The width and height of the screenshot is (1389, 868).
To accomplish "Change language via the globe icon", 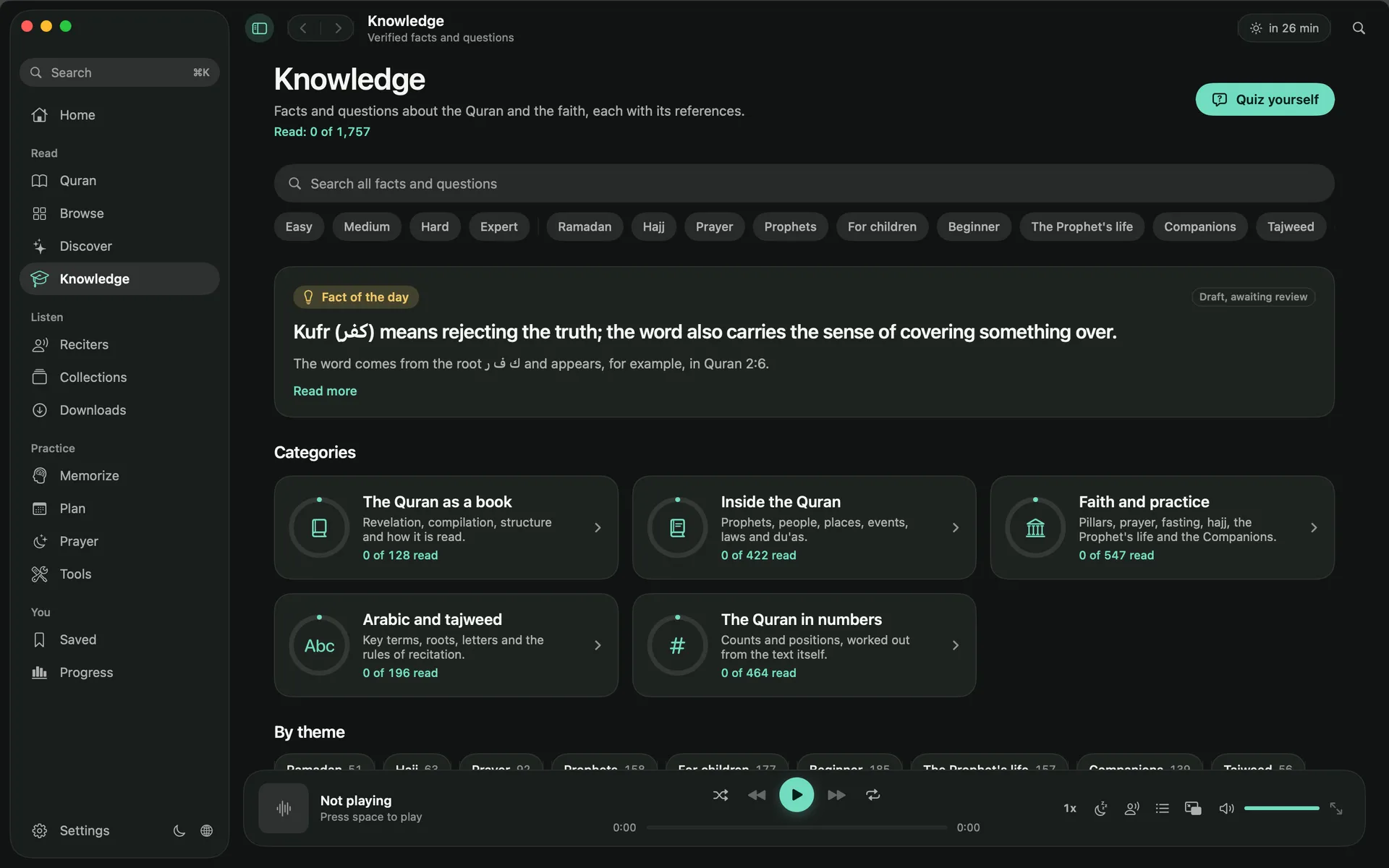I will (207, 830).
